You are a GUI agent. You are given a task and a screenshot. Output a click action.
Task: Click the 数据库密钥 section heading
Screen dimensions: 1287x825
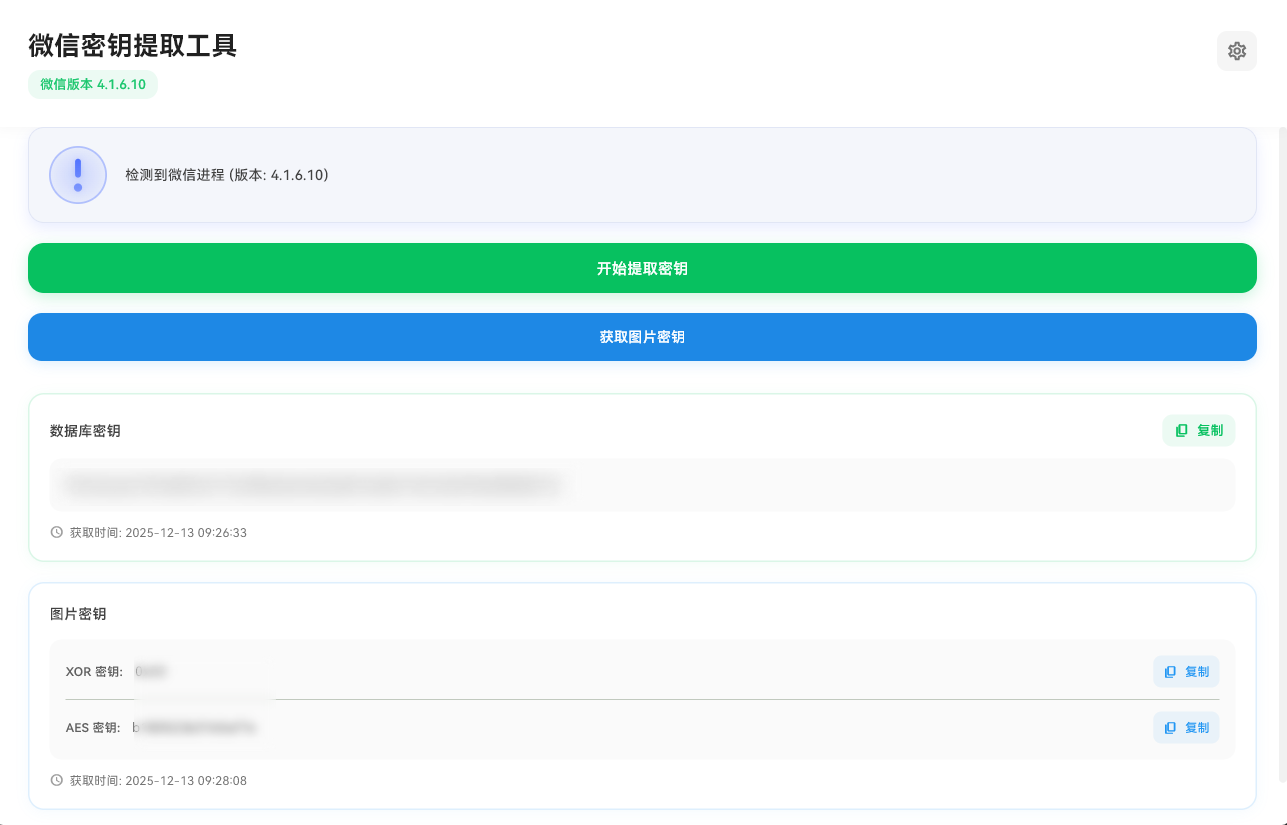[85, 431]
